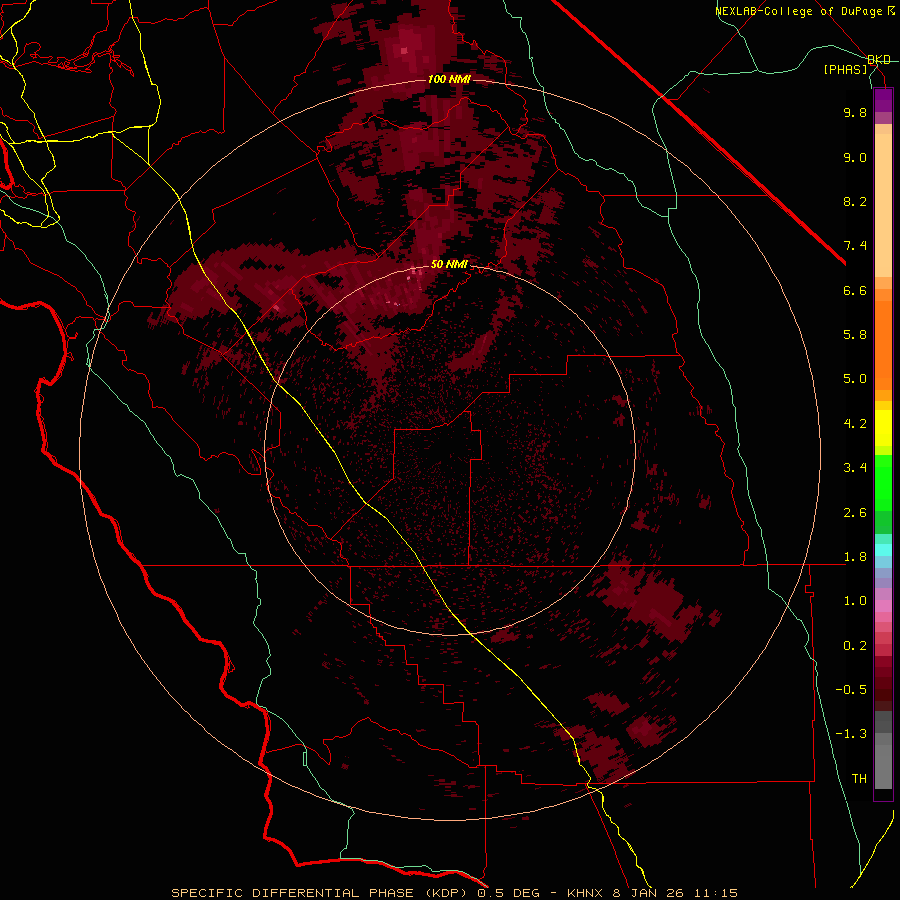Click the 9.0 value on color scale
The image size is (900, 900).
[855, 157]
